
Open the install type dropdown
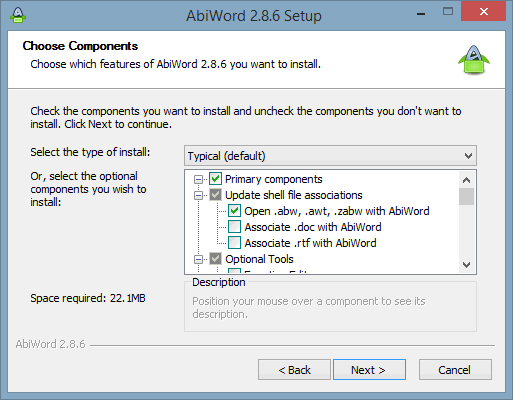(330, 156)
